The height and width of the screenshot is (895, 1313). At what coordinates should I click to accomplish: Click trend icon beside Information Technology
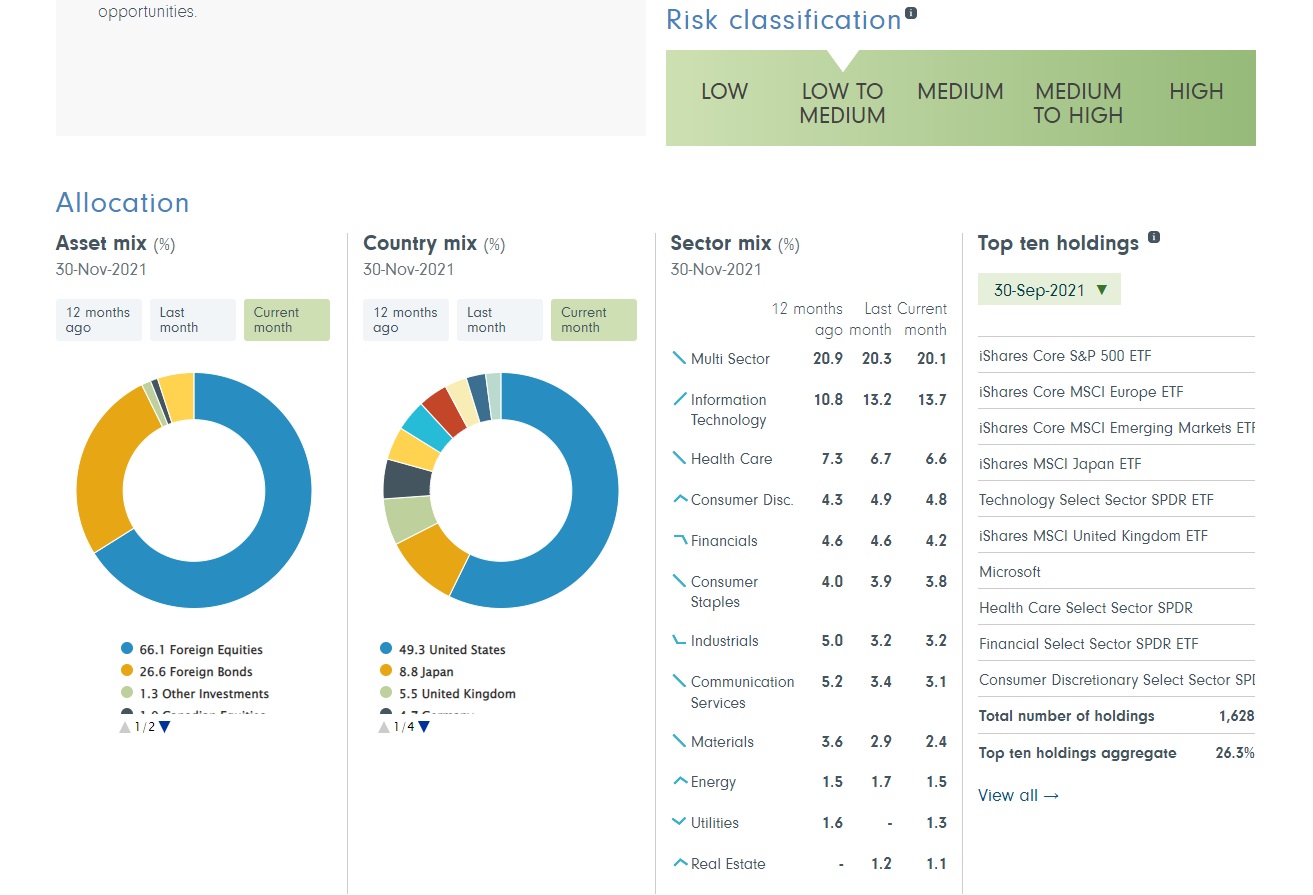pyautogui.click(x=680, y=399)
